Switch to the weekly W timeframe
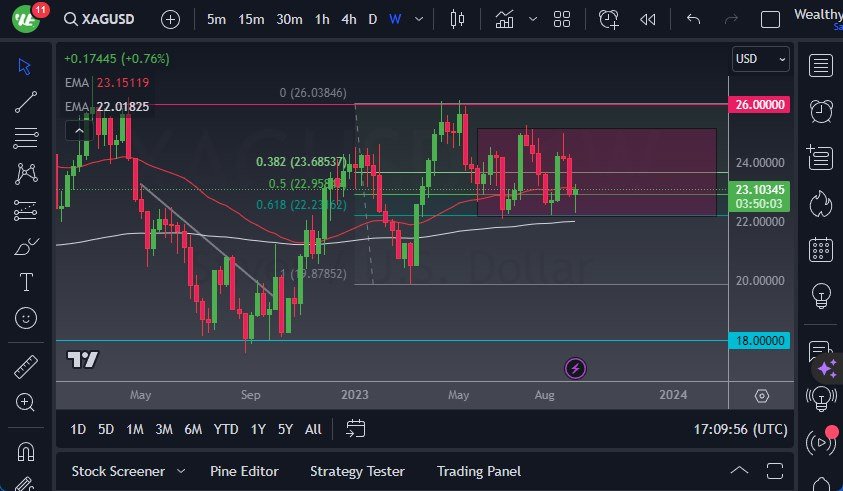This screenshot has width=843, height=491. tap(395, 19)
